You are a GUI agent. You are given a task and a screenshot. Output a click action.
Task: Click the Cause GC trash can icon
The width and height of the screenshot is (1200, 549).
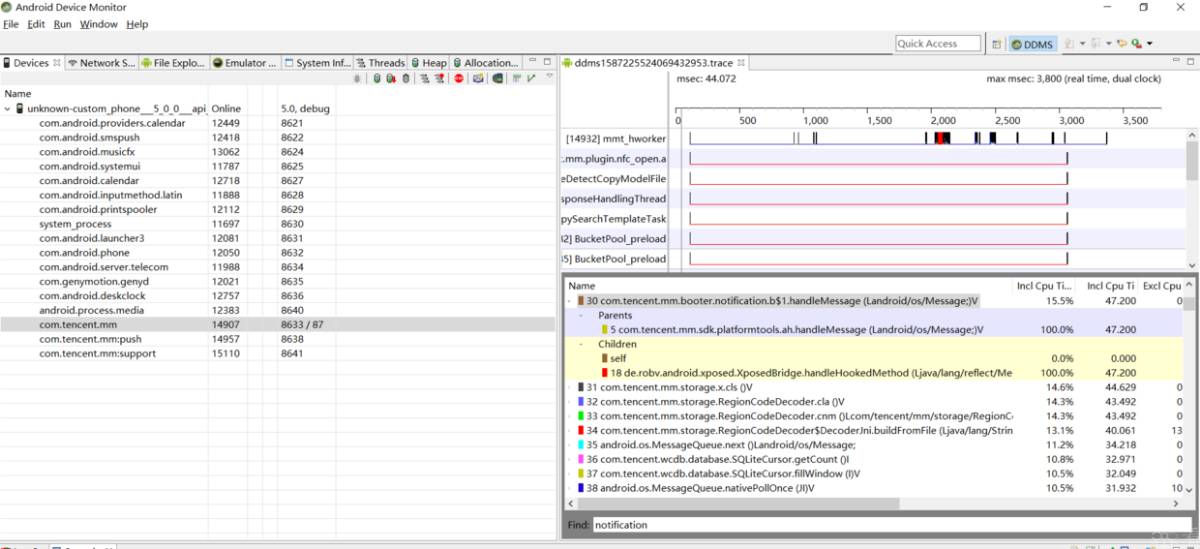[x=406, y=78]
